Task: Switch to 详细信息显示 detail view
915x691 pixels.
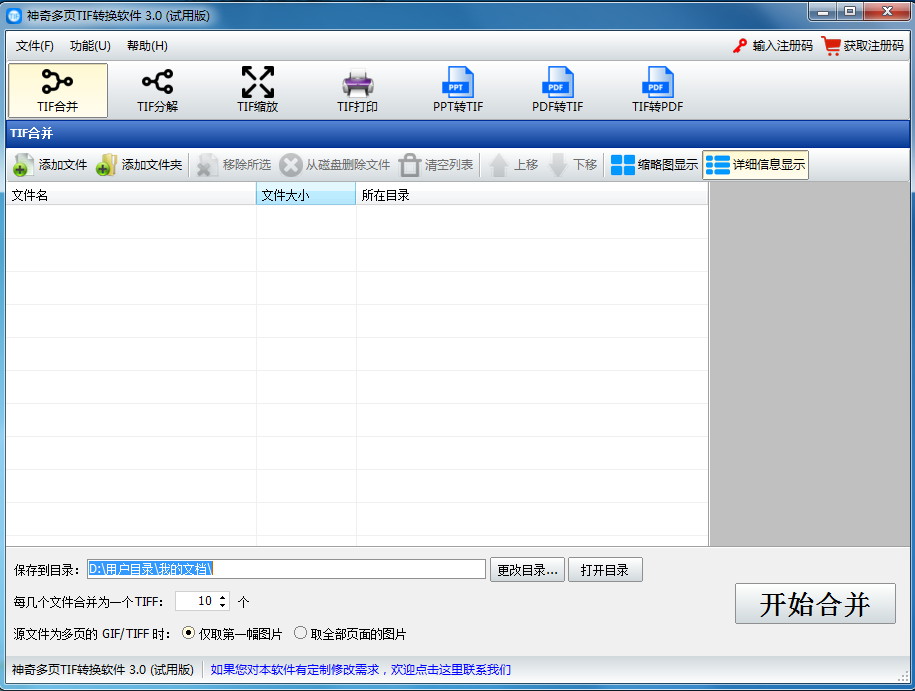Action: point(756,165)
